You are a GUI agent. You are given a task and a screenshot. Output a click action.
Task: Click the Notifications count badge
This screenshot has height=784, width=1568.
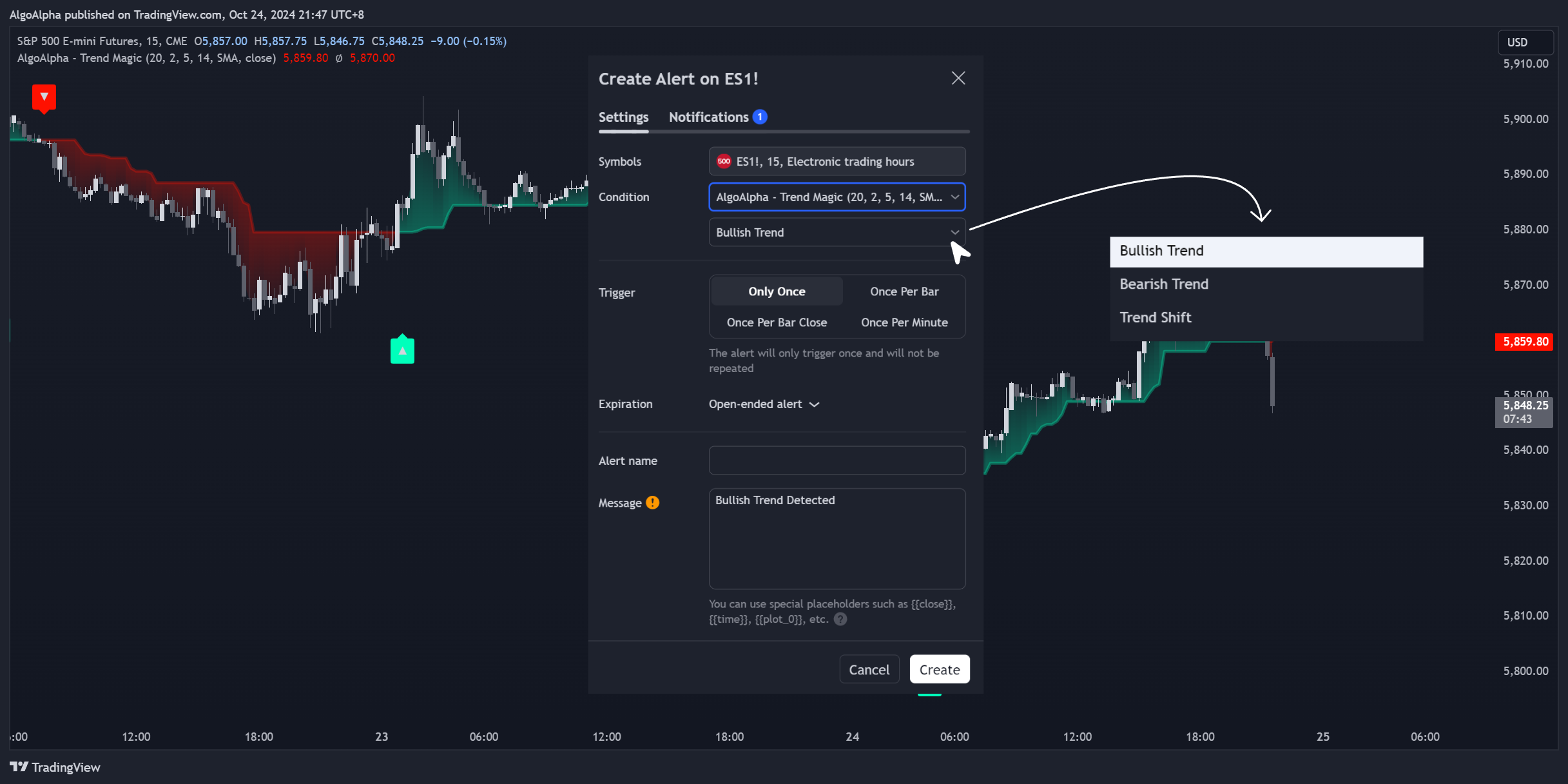click(x=760, y=117)
